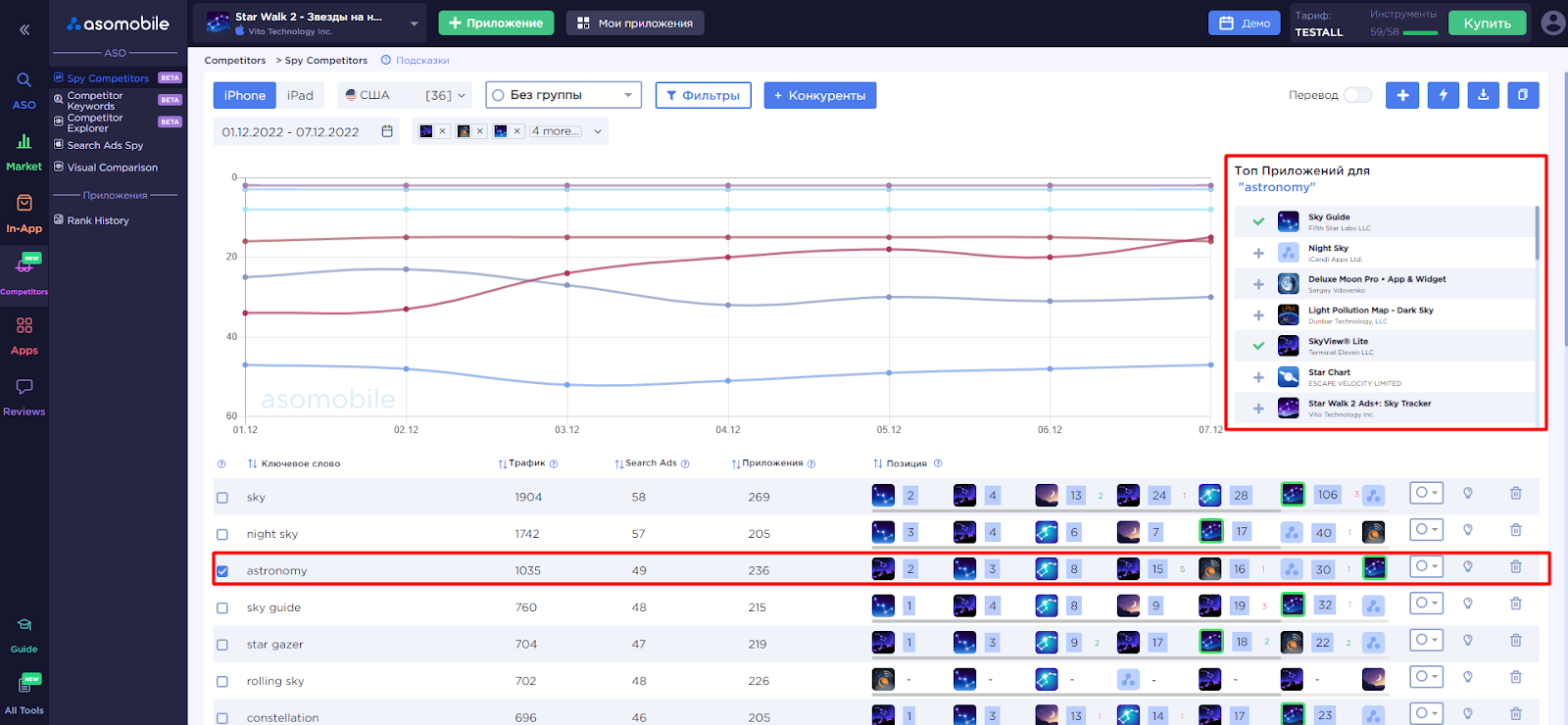The width and height of the screenshot is (1568, 725).
Task: Check the constellation keyword checkbox
Action: point(222,718)
